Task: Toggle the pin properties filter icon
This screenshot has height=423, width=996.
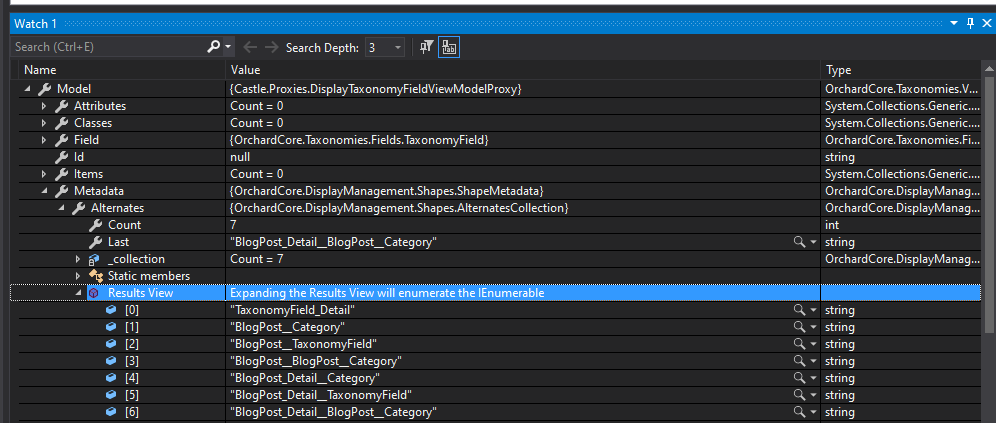Action: (x=426, y=47)
